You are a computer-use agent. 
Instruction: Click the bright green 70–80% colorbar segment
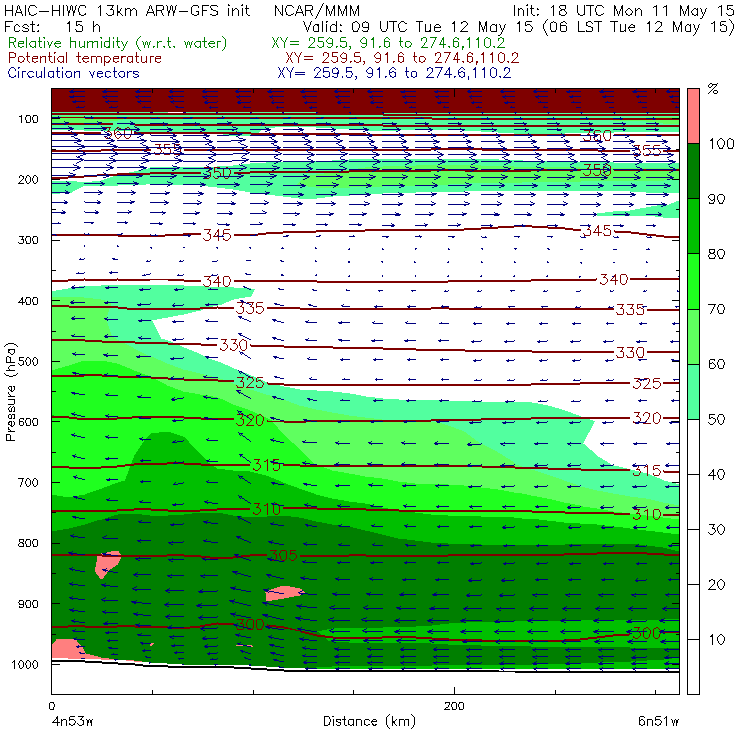pyautogui.click(x=693, y=281)
